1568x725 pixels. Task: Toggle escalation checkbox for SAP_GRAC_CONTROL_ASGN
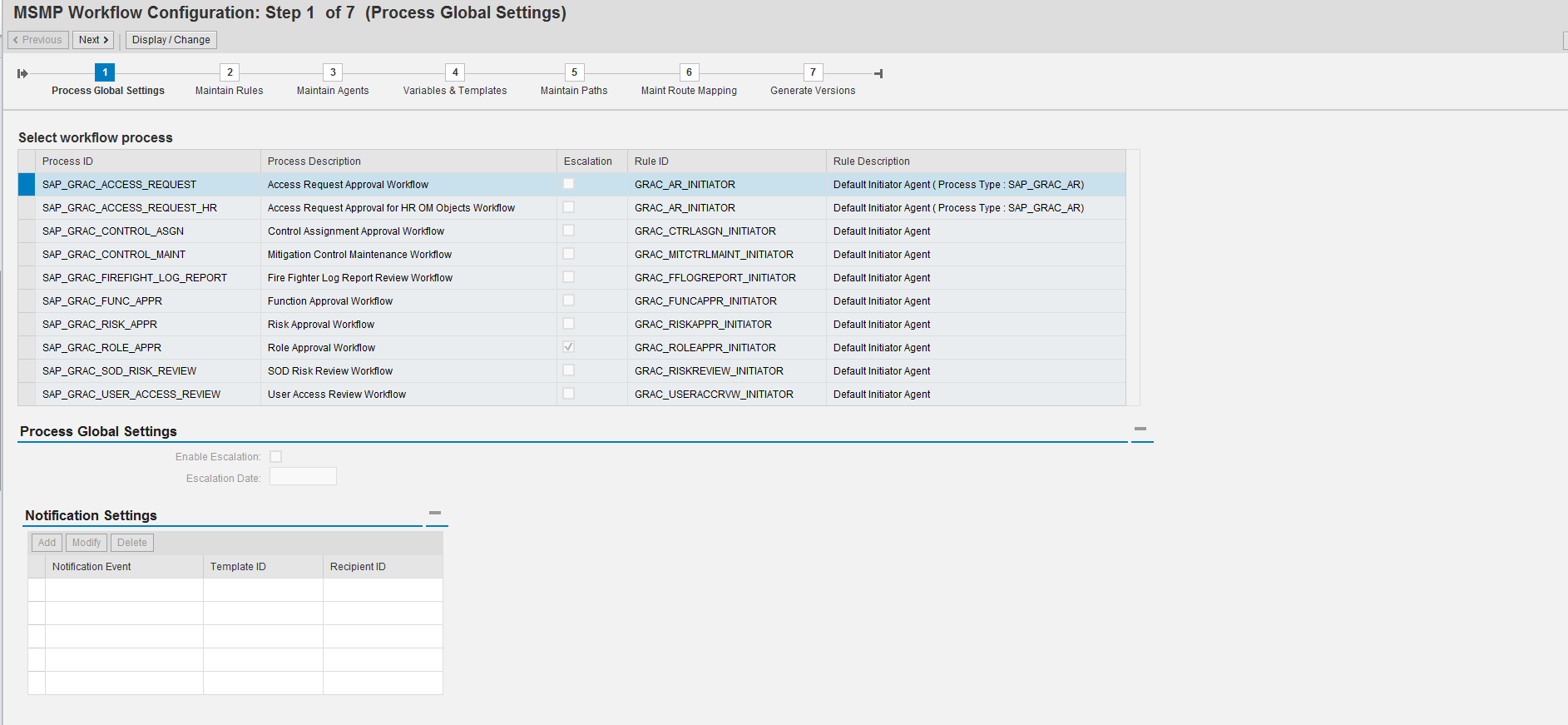(569, 231)
